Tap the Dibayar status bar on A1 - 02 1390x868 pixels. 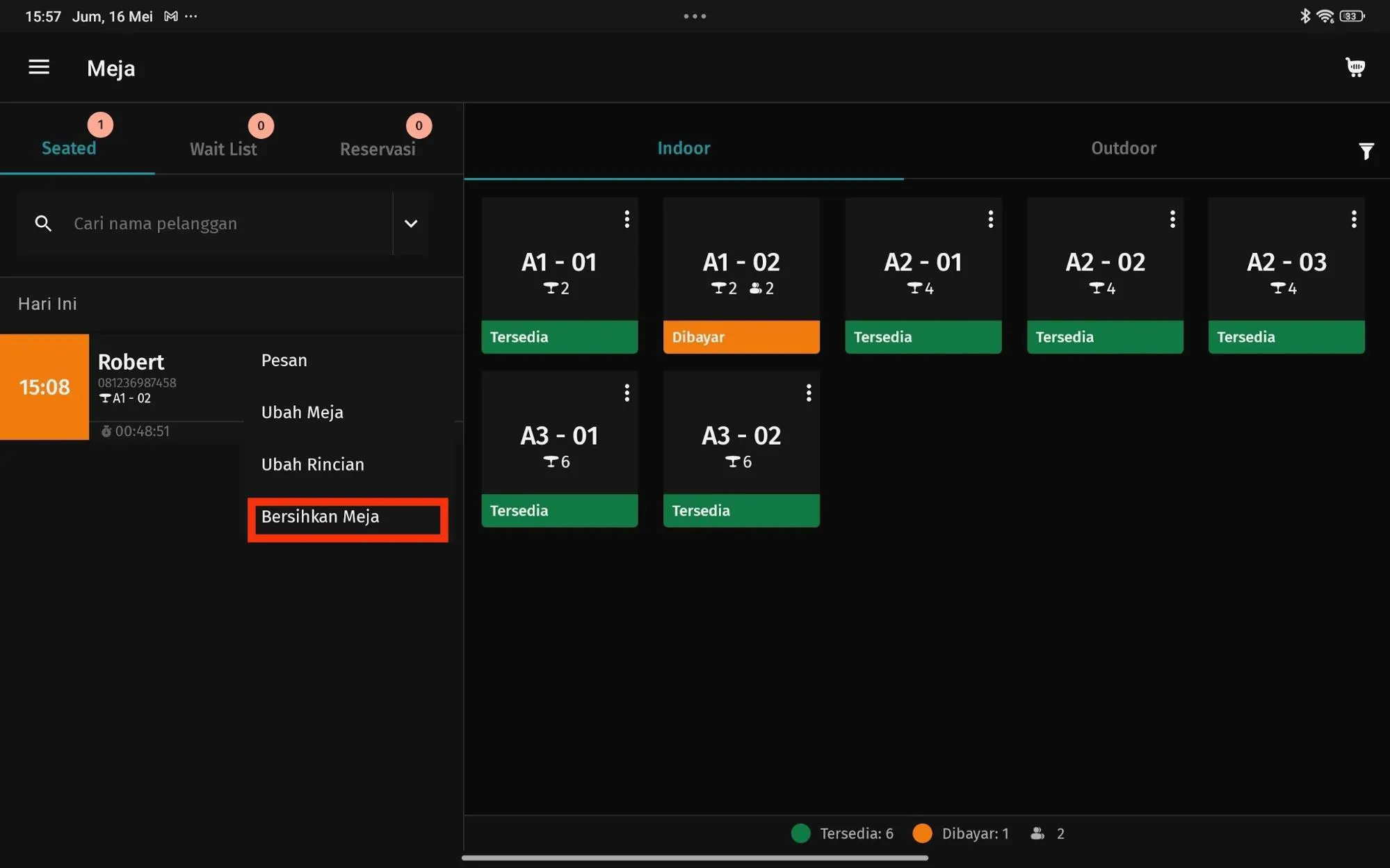741,337
